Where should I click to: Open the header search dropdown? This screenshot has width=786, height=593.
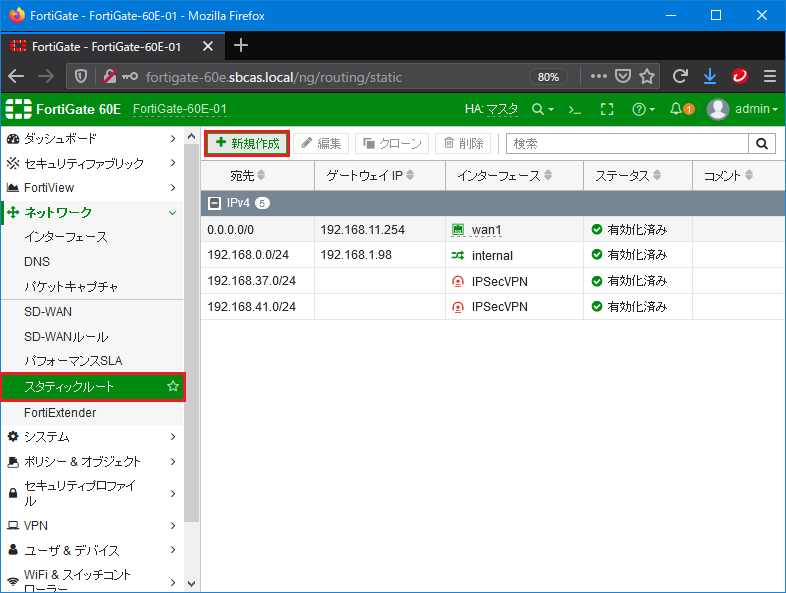(543, 109)
